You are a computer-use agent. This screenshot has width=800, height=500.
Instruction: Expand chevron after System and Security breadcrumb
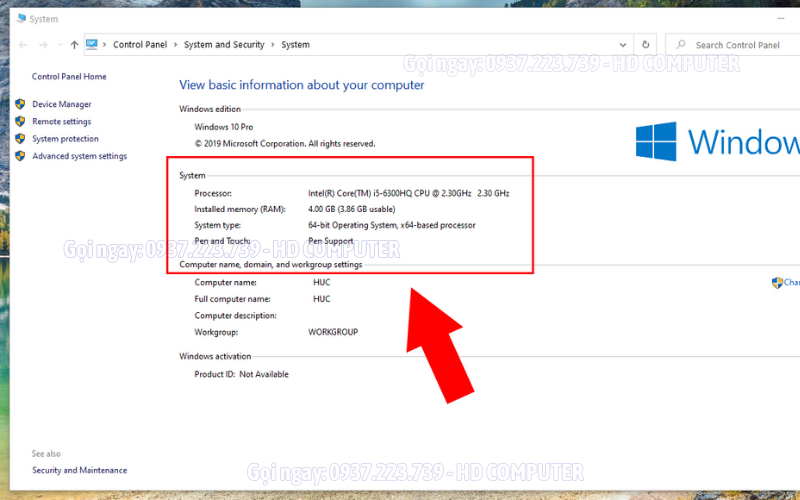[272, 44]
